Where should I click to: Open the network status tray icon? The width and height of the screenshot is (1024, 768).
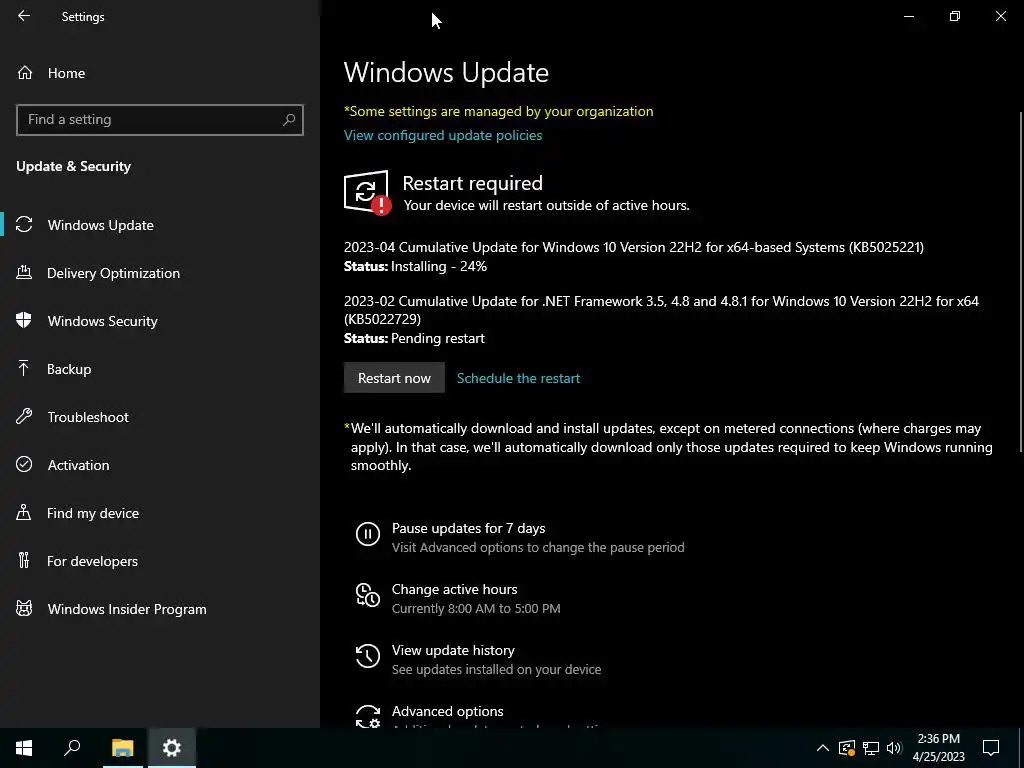871,748
